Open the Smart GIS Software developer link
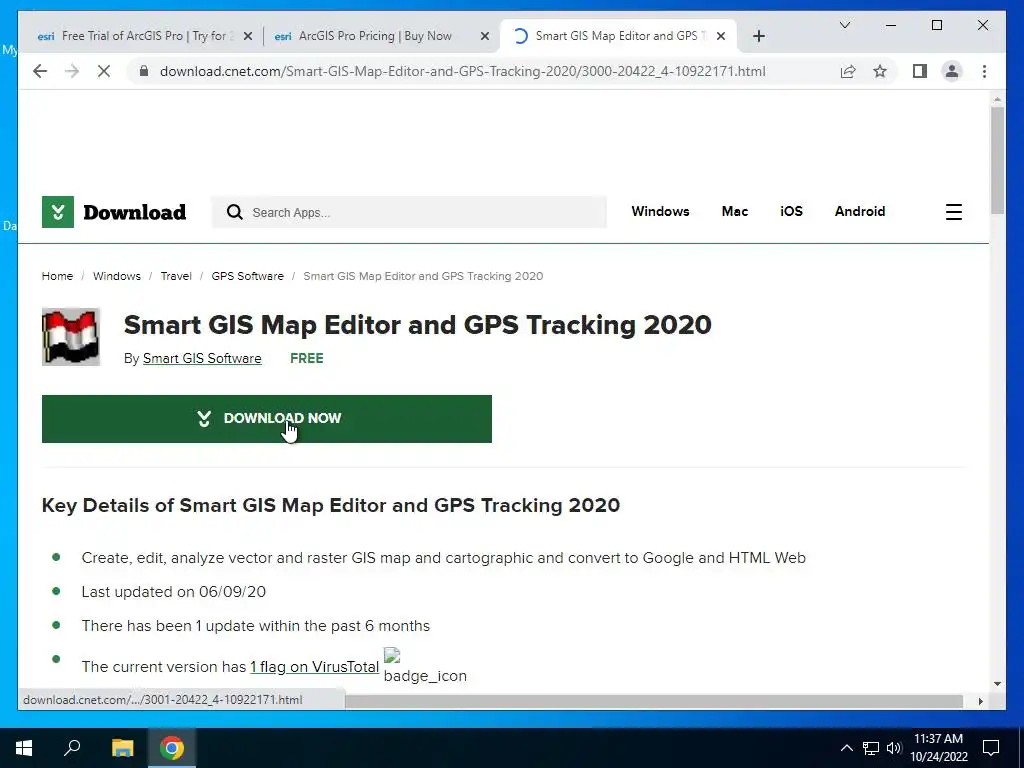This screenshot has height=768, width=1024. 202,358
